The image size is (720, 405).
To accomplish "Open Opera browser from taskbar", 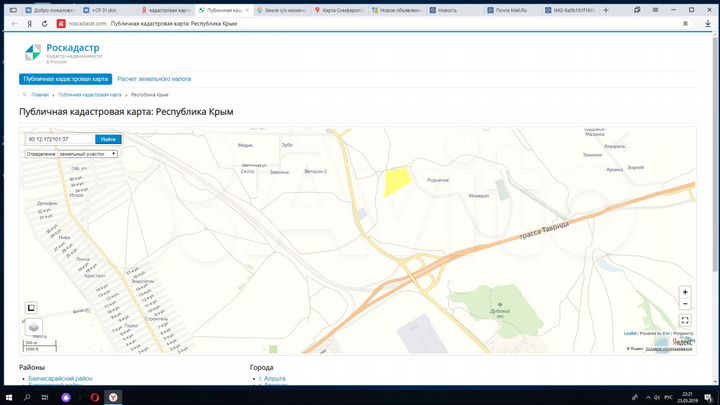I will pos(94,397).
